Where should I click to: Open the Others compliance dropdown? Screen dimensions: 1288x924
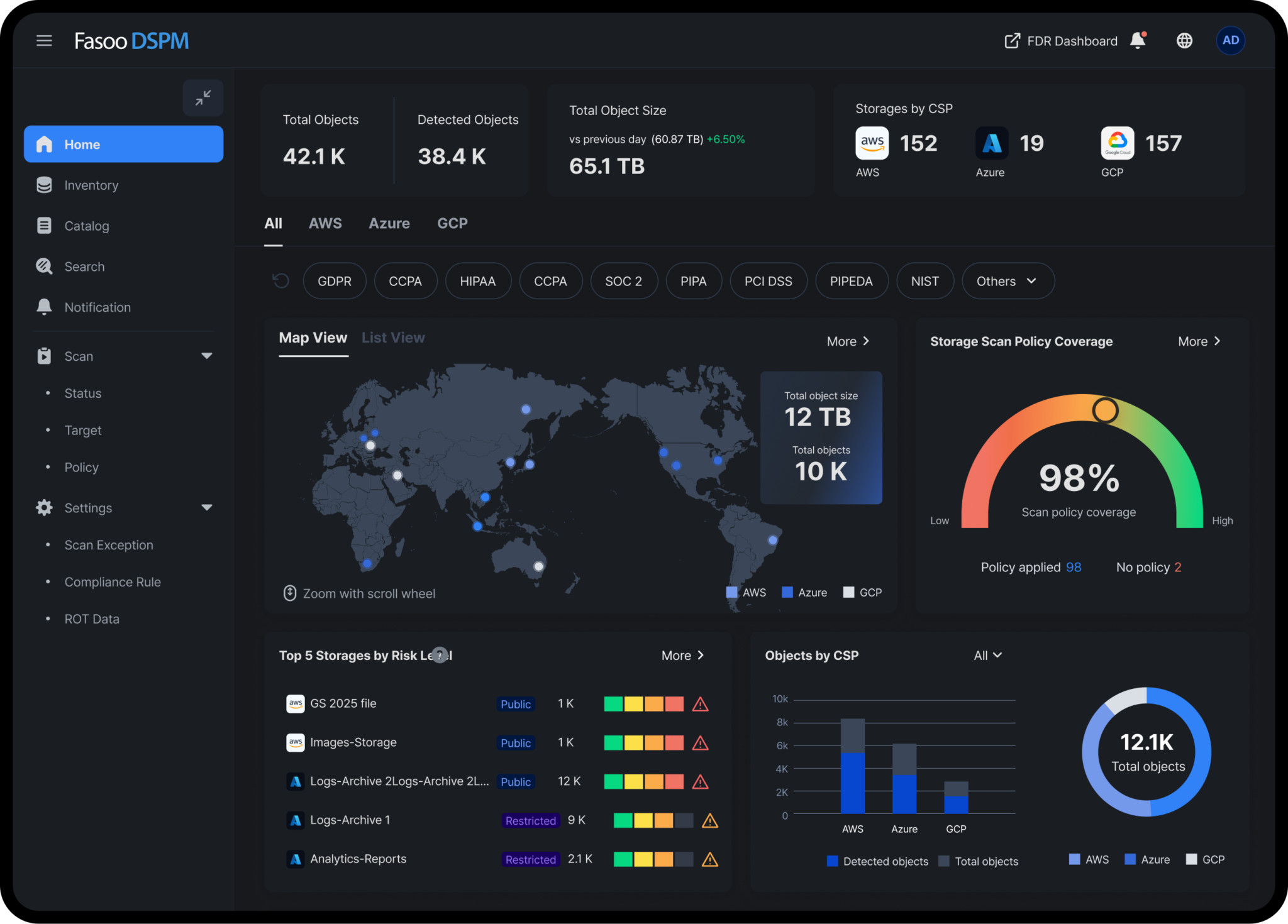[x=1007, y=280]
